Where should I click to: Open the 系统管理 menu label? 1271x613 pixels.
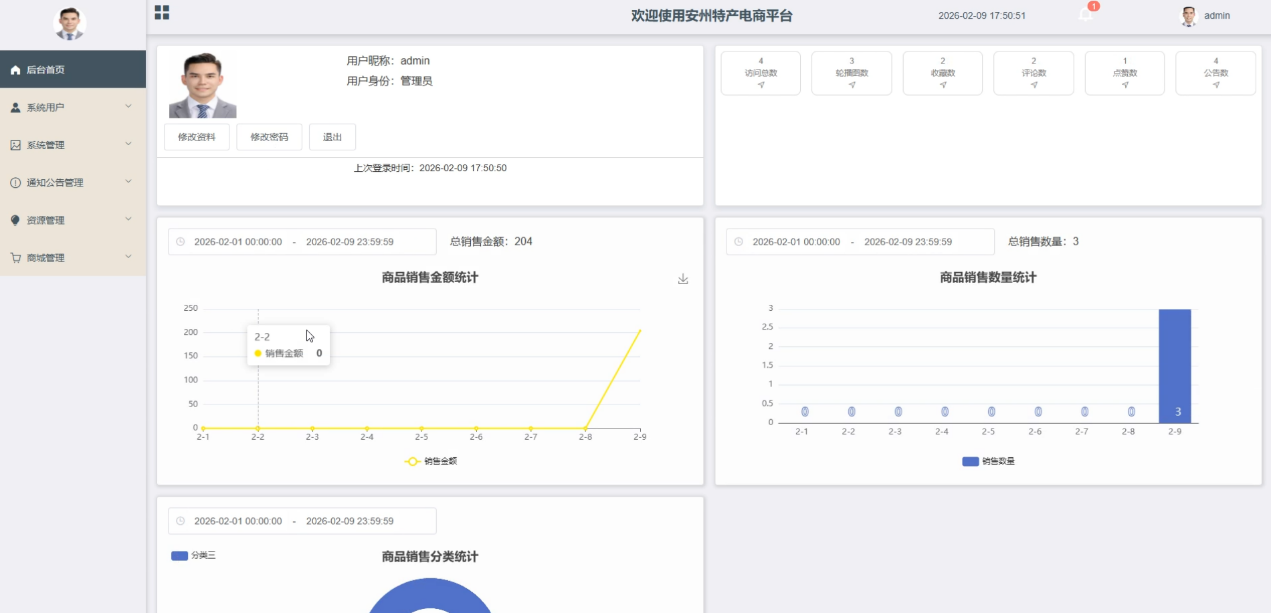[x=45, y=145]
